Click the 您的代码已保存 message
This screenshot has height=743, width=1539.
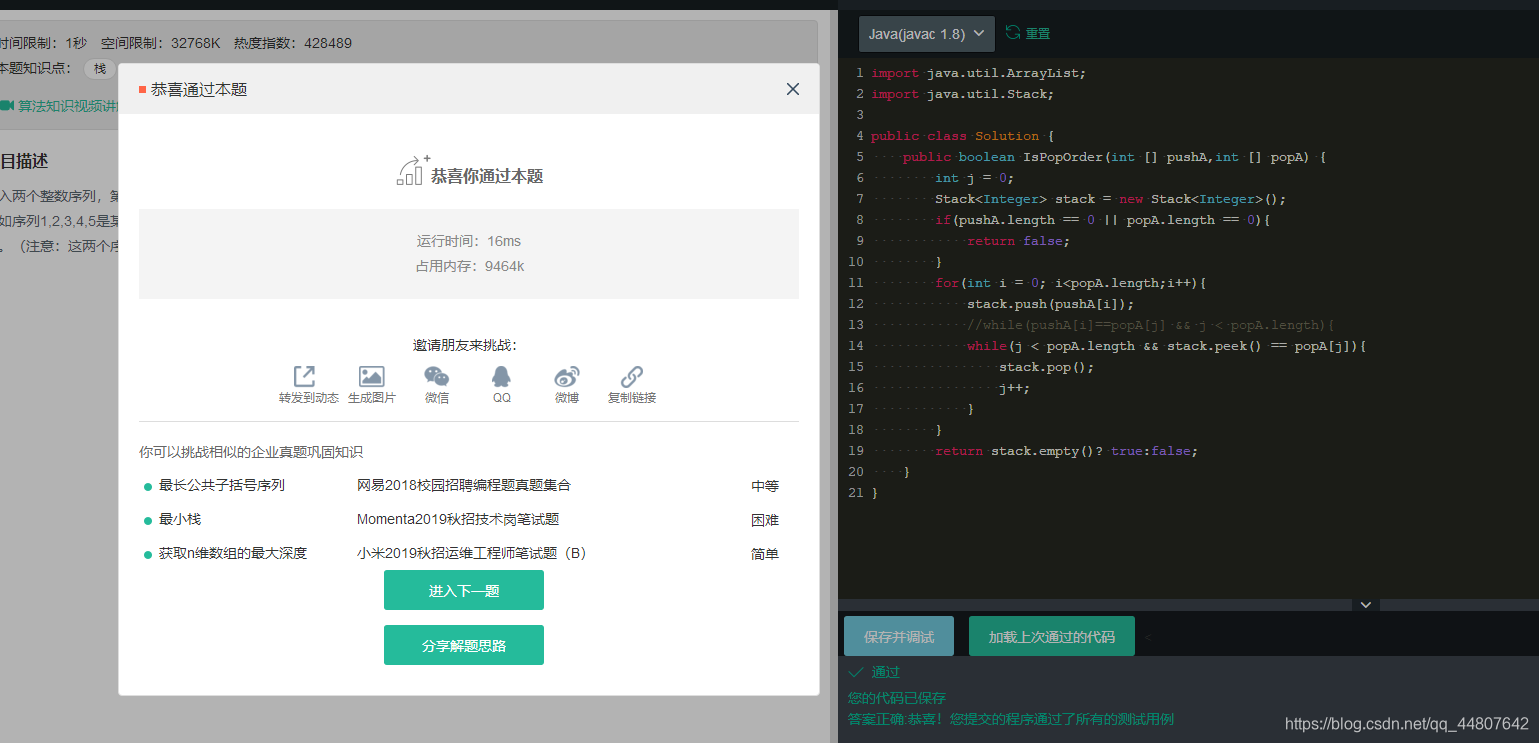pos(897,698)
